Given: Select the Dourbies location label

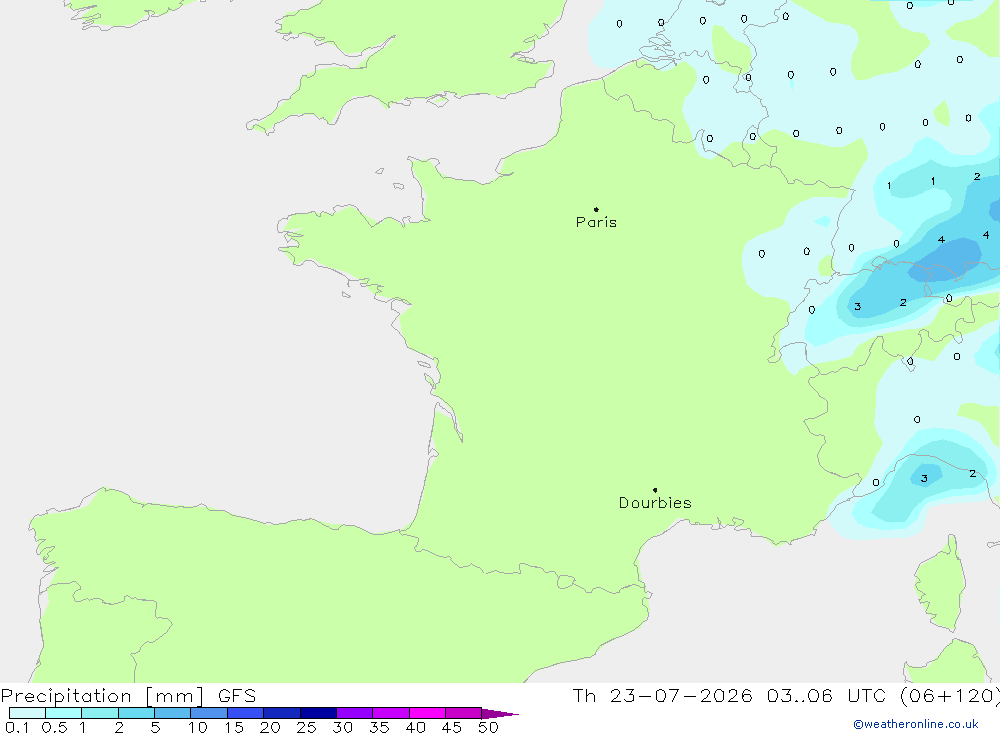Looking at the screenshot, I should coord(655,503).
